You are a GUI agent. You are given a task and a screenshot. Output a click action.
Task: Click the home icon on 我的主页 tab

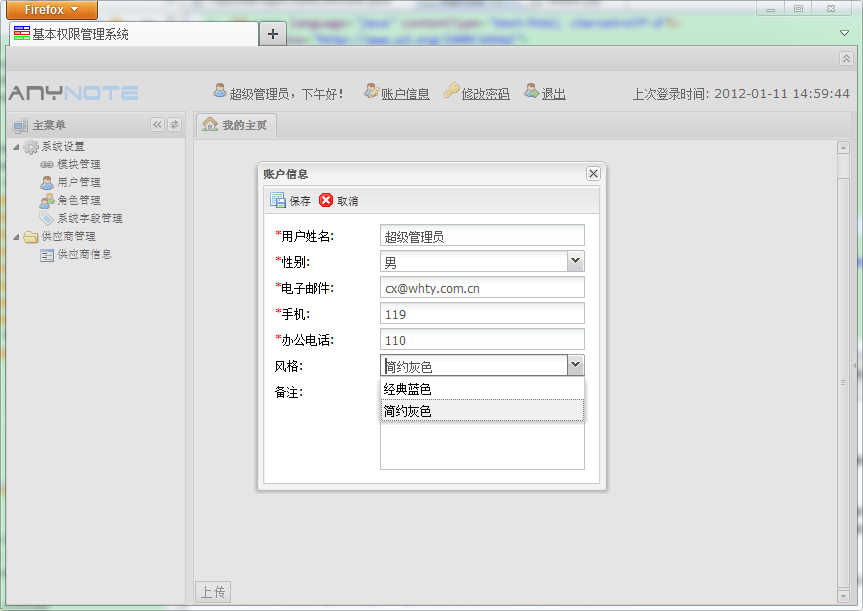click(x=210, y=124)
